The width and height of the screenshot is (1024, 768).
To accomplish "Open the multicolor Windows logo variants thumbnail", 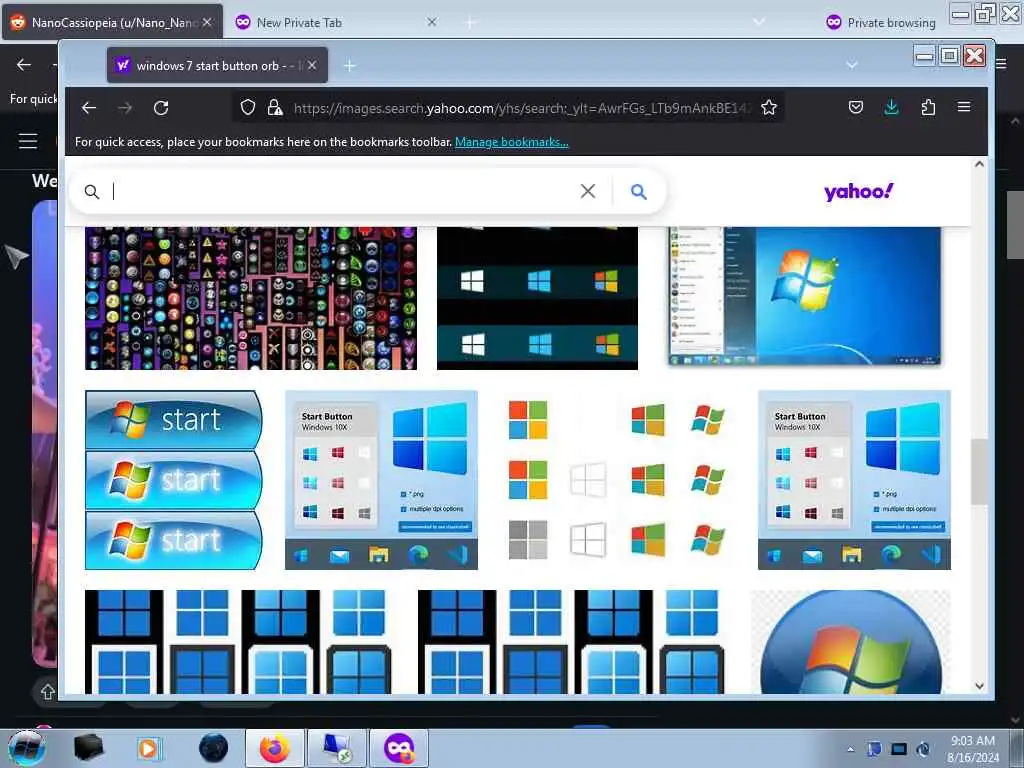I will tap(617, 480).
